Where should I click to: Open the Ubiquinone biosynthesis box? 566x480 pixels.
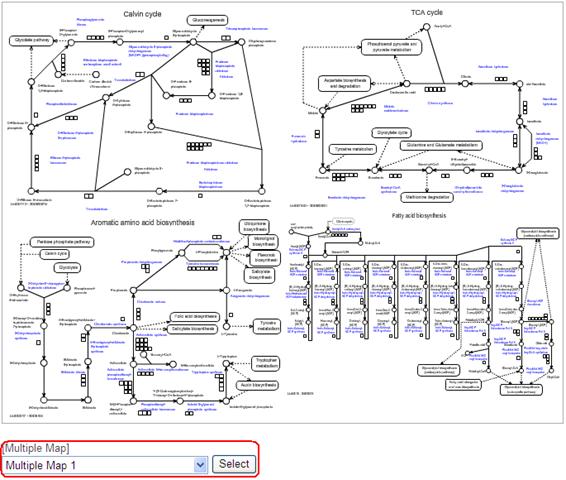click(255, 227)
